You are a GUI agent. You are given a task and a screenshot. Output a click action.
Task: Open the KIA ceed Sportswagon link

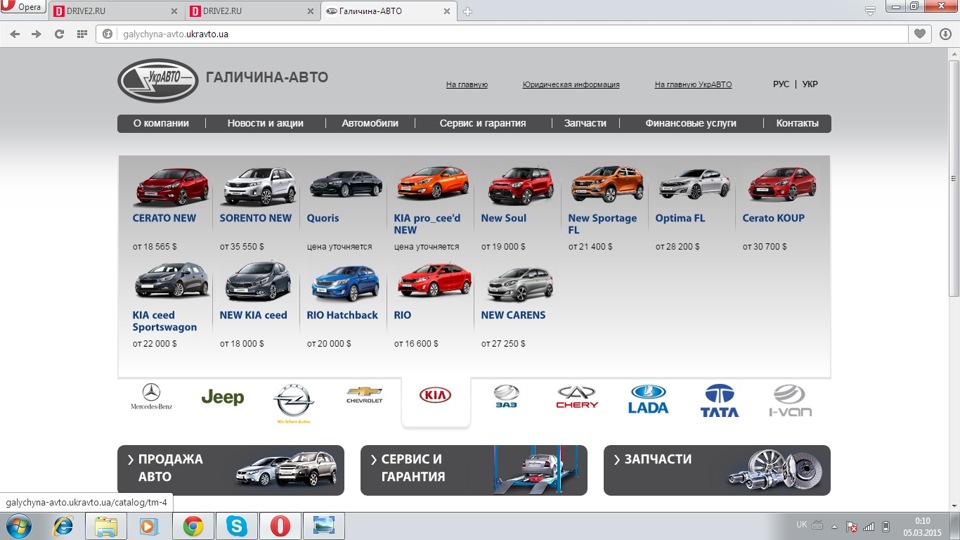[x=165, y=321]
